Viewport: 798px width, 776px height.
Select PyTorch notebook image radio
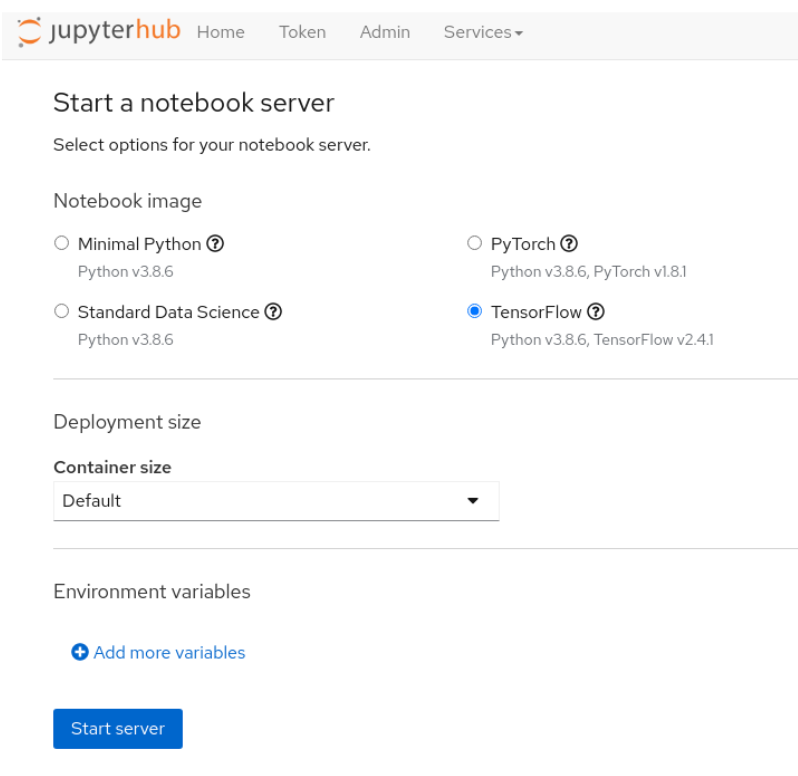(x=474, y=243)
